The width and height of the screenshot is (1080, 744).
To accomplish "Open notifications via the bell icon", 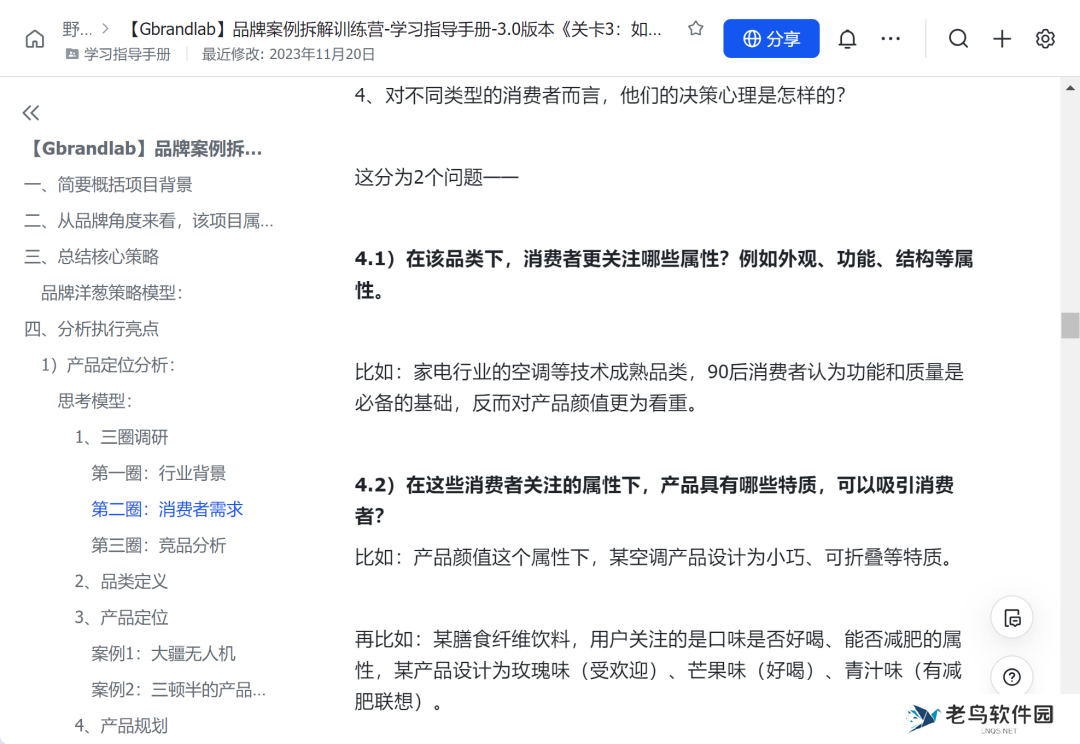I will click(845, 38).
